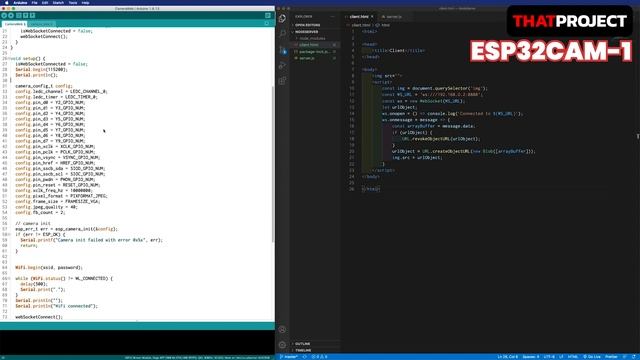Click the Arduino Verify button
This screenshot has height=360, width=640.
[x=4, y=16]
